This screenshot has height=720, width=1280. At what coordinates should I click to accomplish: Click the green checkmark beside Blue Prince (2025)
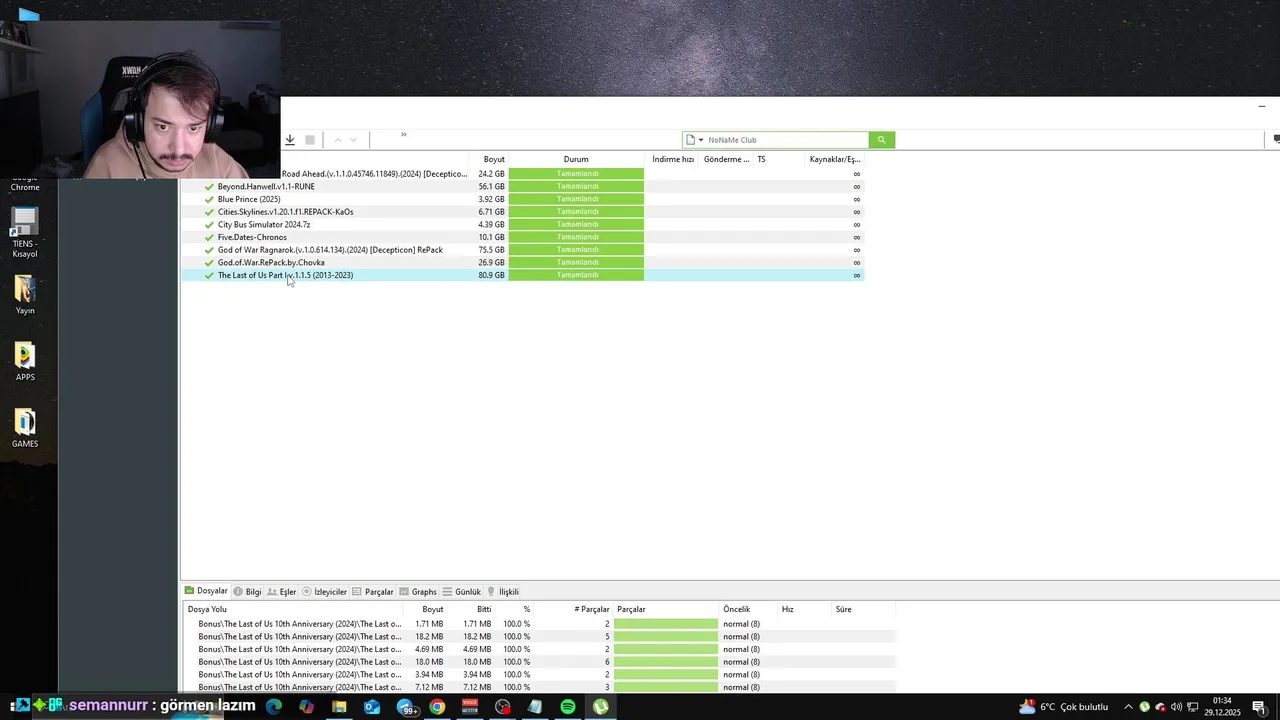coord(209,199)
